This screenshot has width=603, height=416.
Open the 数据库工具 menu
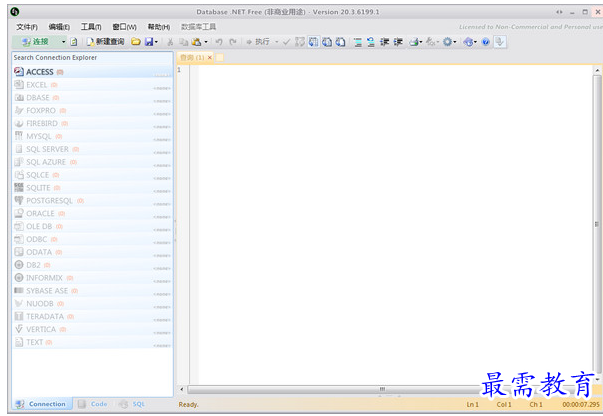pyautogui.click(x=198, y=27)
